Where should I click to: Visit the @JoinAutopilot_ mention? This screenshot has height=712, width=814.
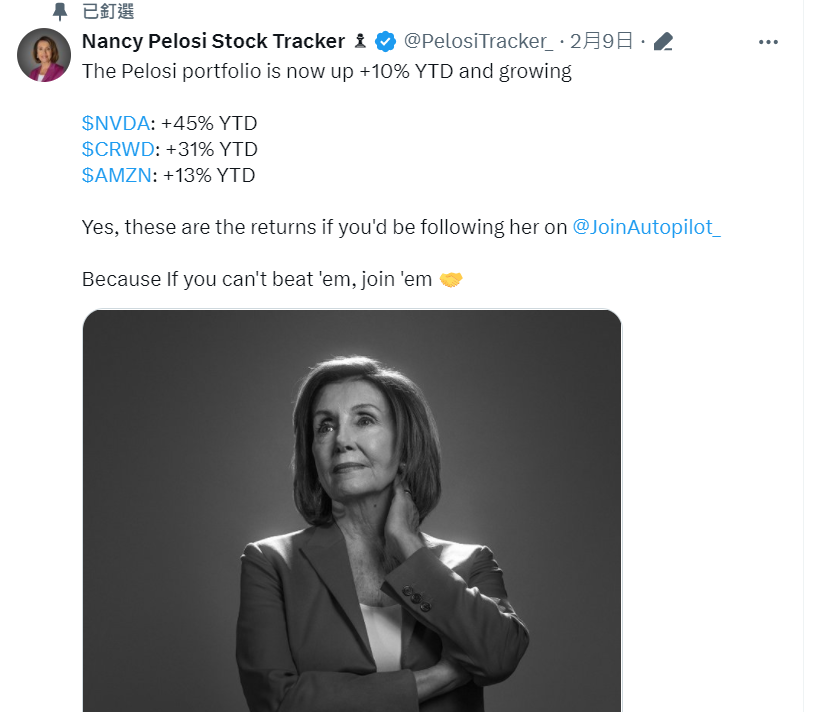[646, 227]
